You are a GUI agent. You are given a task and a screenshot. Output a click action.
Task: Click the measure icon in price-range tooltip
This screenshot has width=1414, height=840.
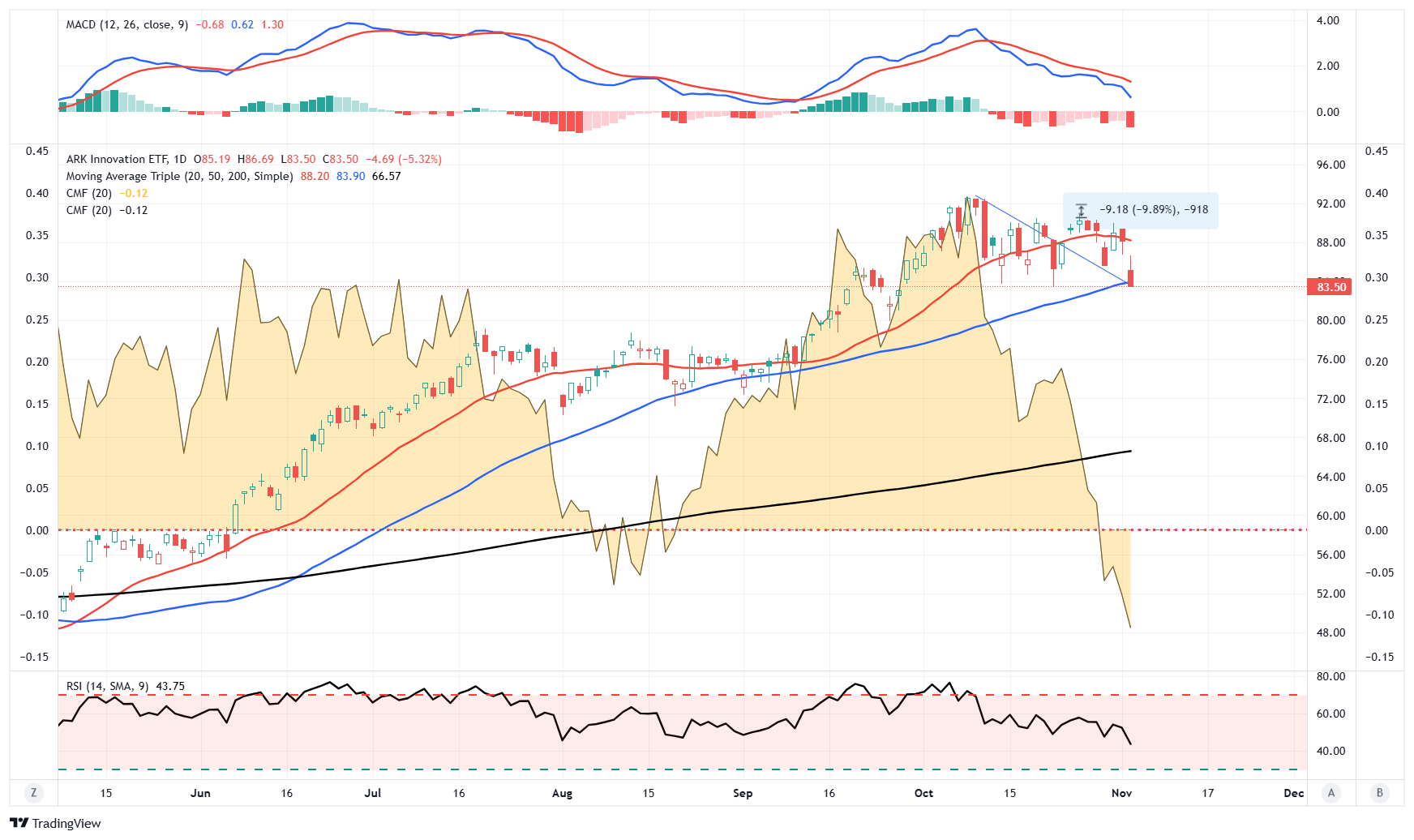pyautogui.click(x=1081, y=210)
